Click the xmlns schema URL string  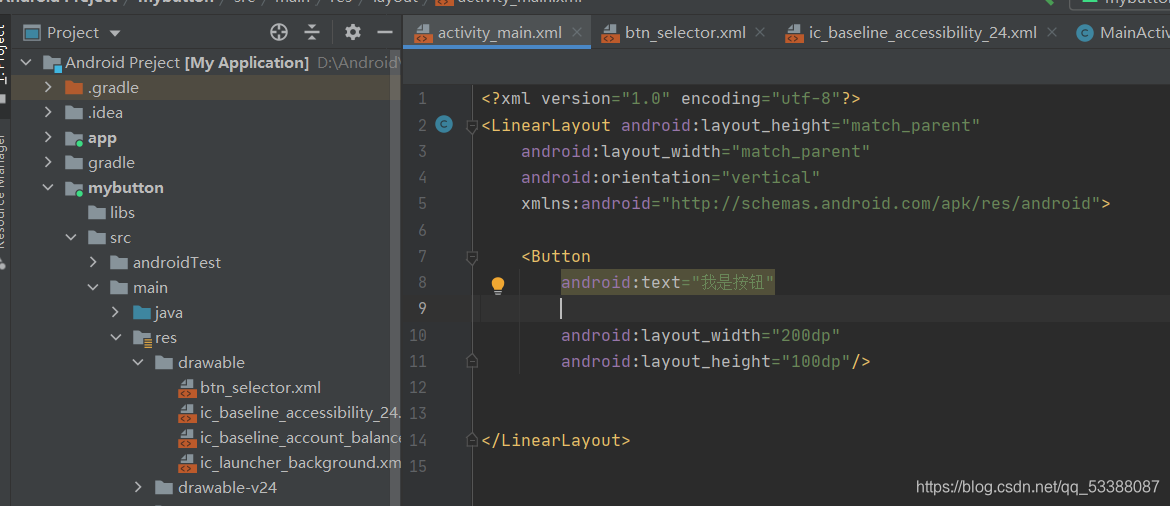click(x=880, y=204)
